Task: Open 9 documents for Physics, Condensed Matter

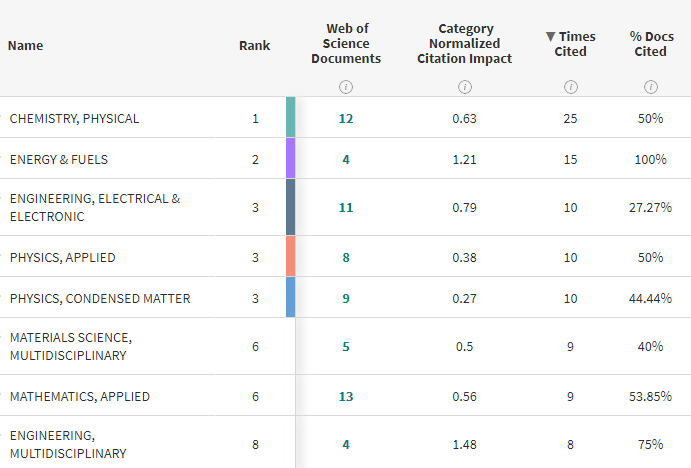Action: tap(346, 298)
